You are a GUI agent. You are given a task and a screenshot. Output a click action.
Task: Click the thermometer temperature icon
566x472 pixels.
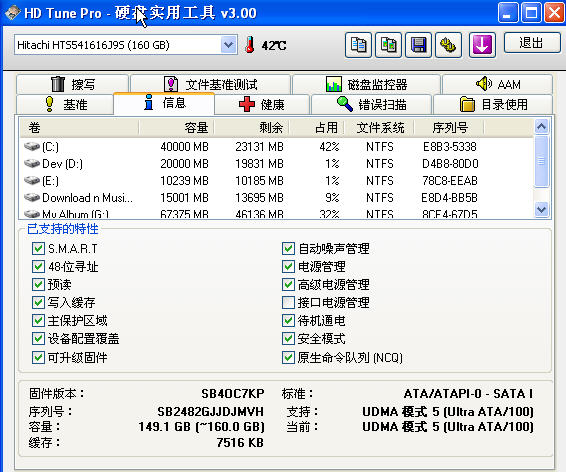click(x=249, y=45)
